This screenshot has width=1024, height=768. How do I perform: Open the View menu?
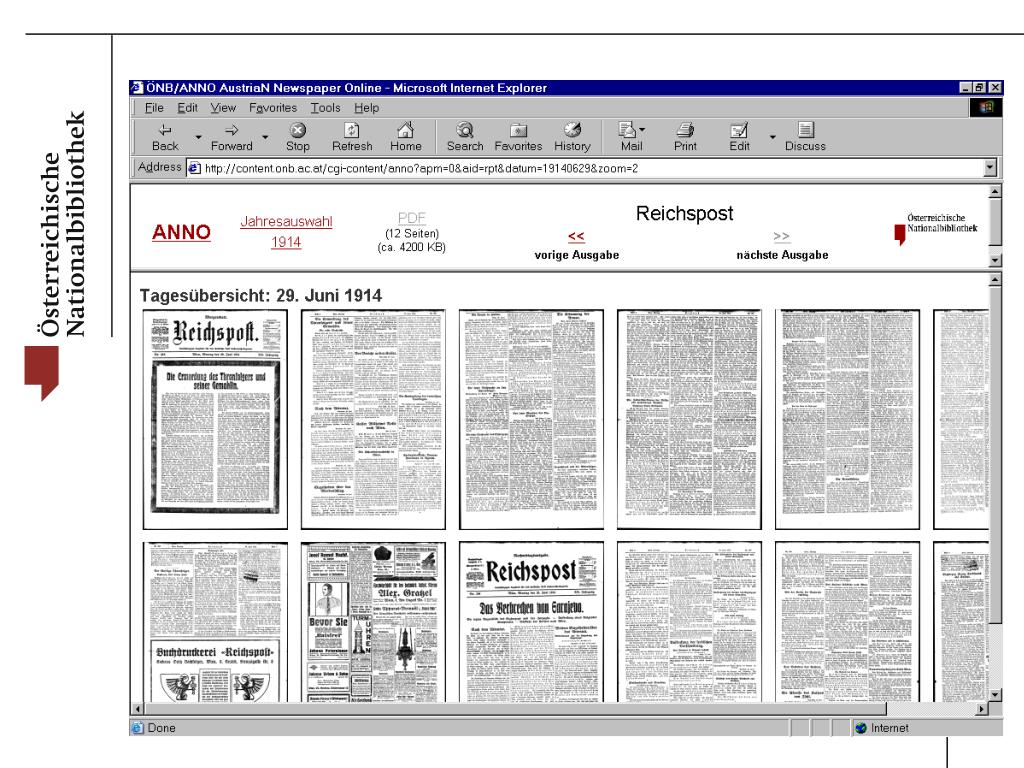(x=223, y=108)
